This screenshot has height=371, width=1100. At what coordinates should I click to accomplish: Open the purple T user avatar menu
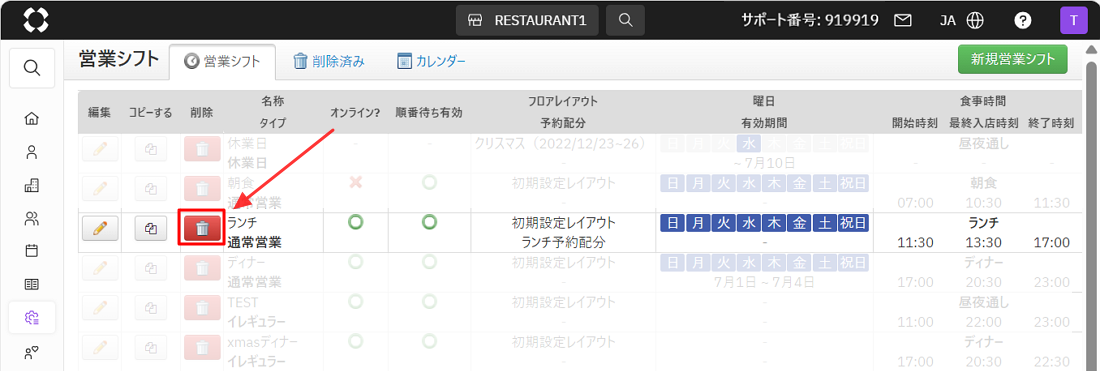click(1073, 20)
